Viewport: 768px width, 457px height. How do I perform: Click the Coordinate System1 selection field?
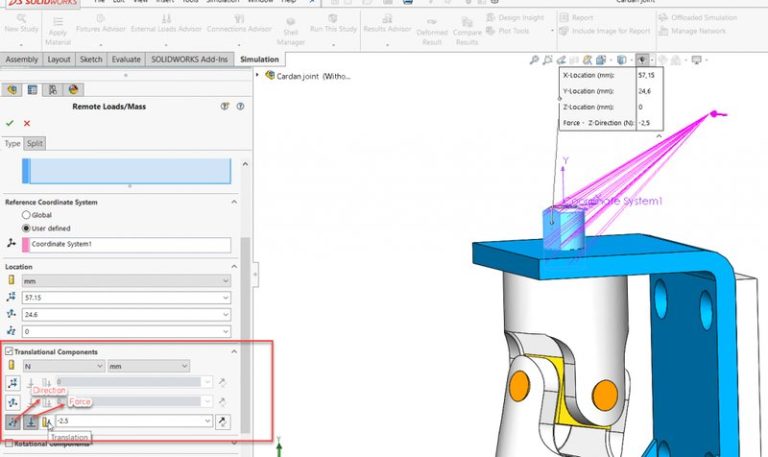click(x=126, y=244)
